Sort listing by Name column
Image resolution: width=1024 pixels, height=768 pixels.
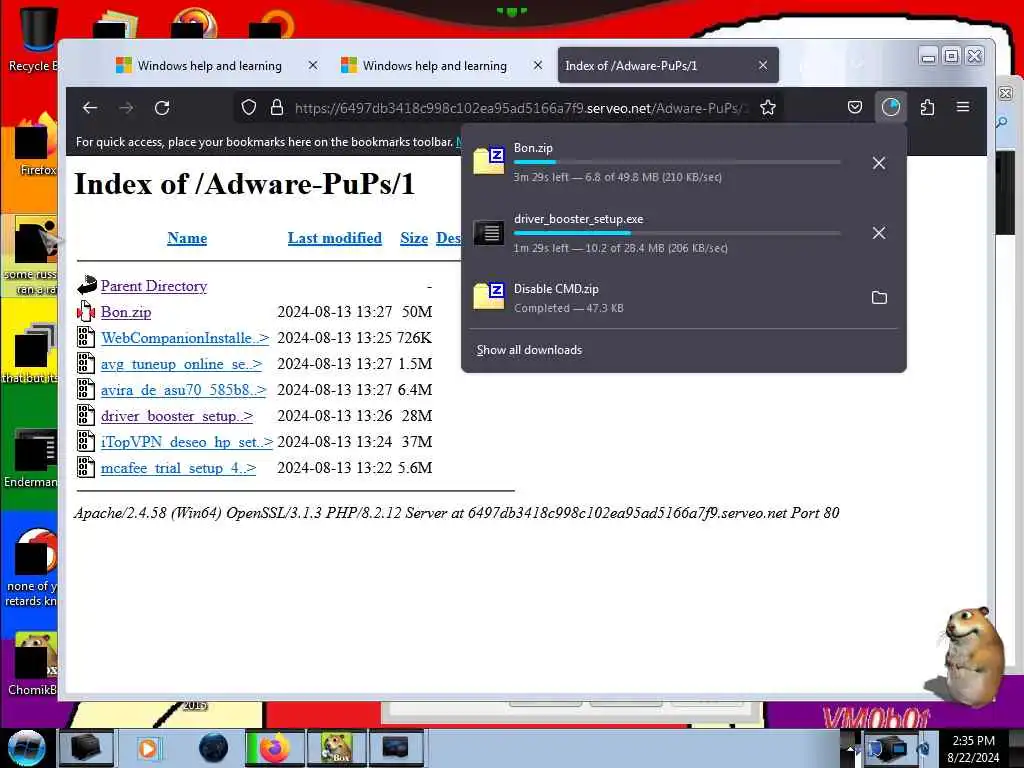[x=187, y=238]
